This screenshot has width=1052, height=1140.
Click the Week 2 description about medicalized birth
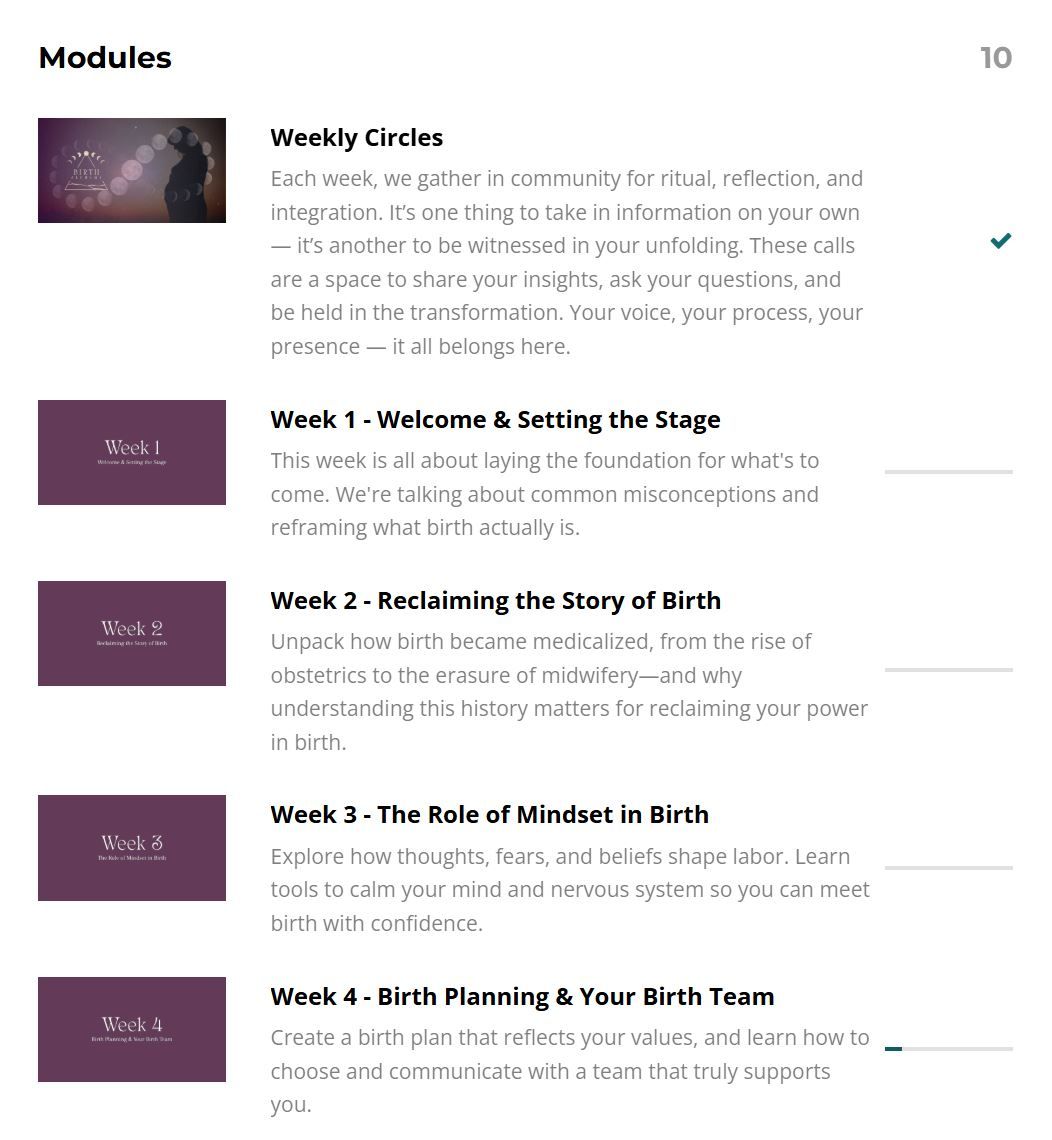(x=568, y=692)
